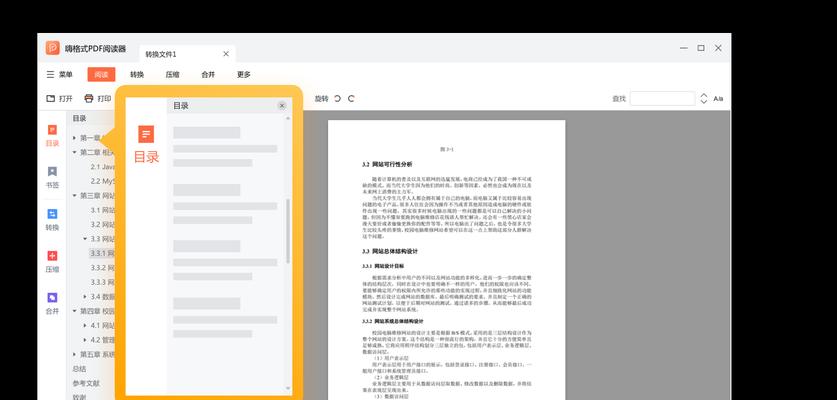Jump to the 参考文献 outline entry
Image resolution: width=837 pixels, height=400 pixels.
click(x=86, y=383)
